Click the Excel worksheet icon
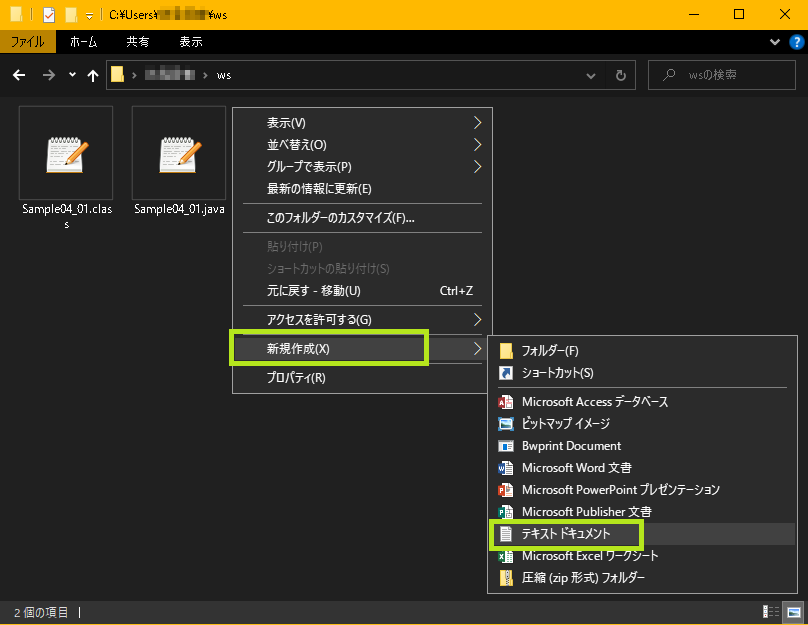Image resolution: width=808 pixels, height=625 pixels. pyautogui.click(x=505, y=556)
